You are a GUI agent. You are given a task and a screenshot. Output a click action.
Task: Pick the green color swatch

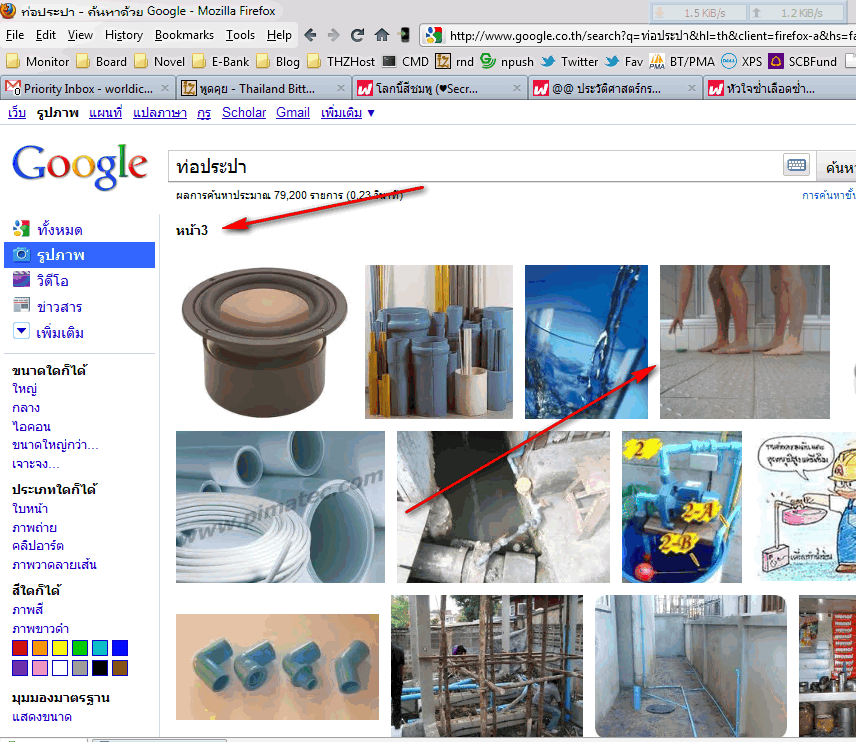[80, 648]
